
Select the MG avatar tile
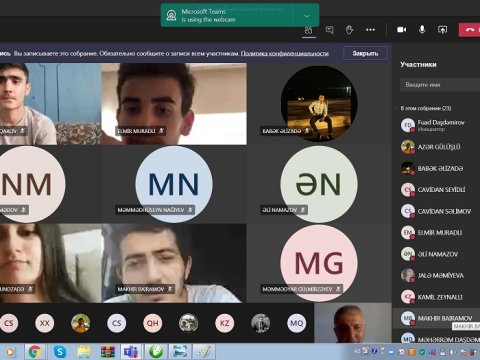(319, 263)
